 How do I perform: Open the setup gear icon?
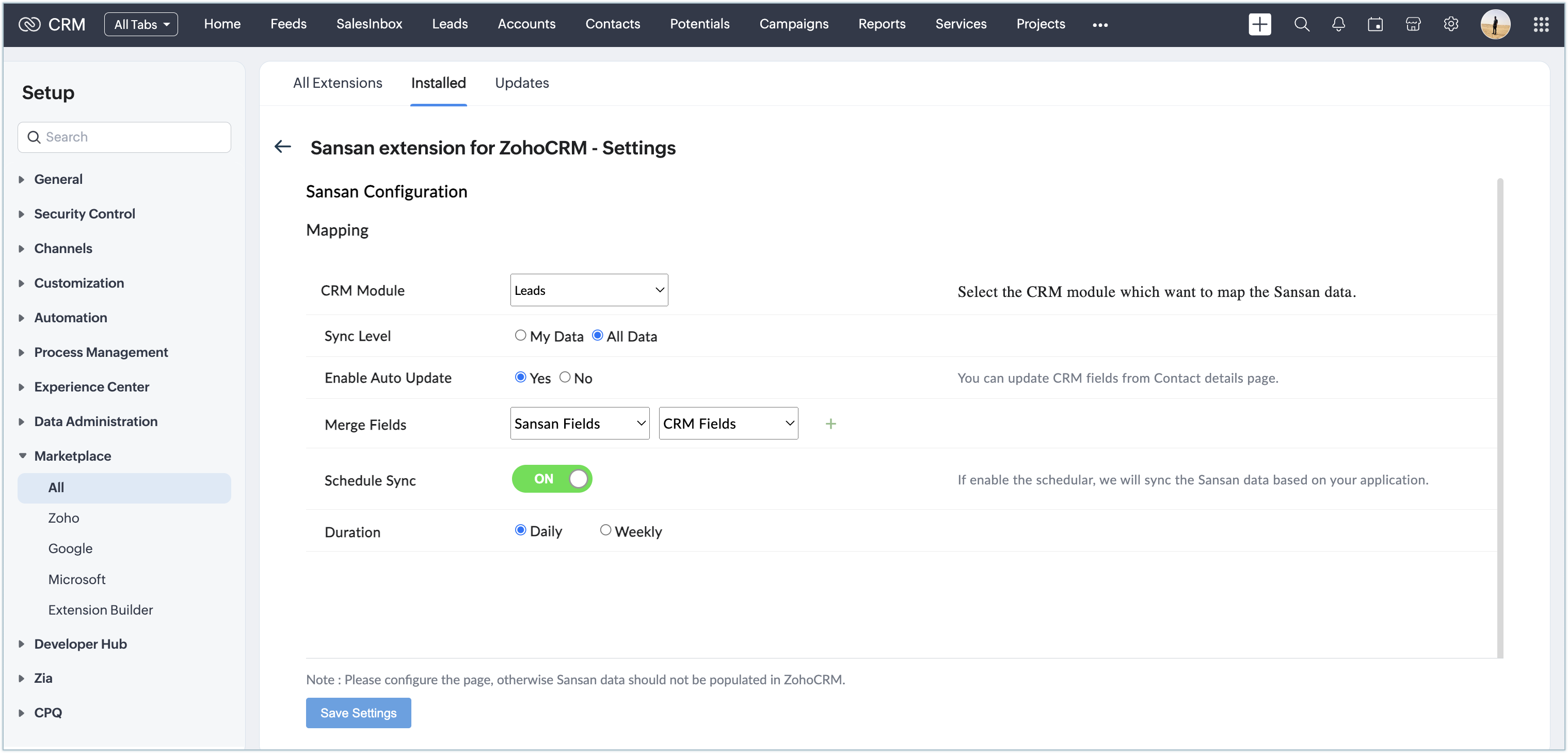click(x=1450, y=24)
